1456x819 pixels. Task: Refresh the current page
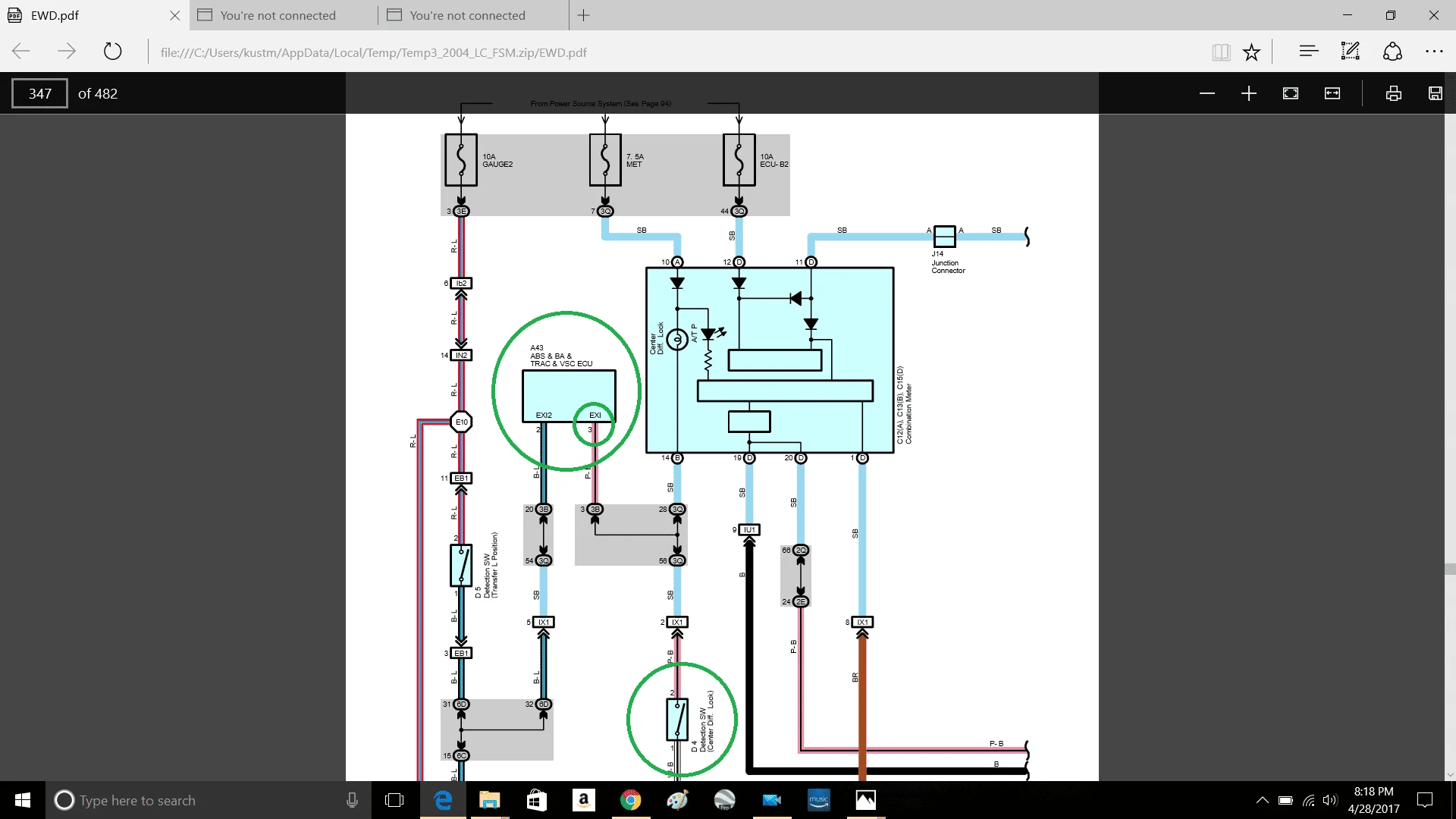(112, 52)
